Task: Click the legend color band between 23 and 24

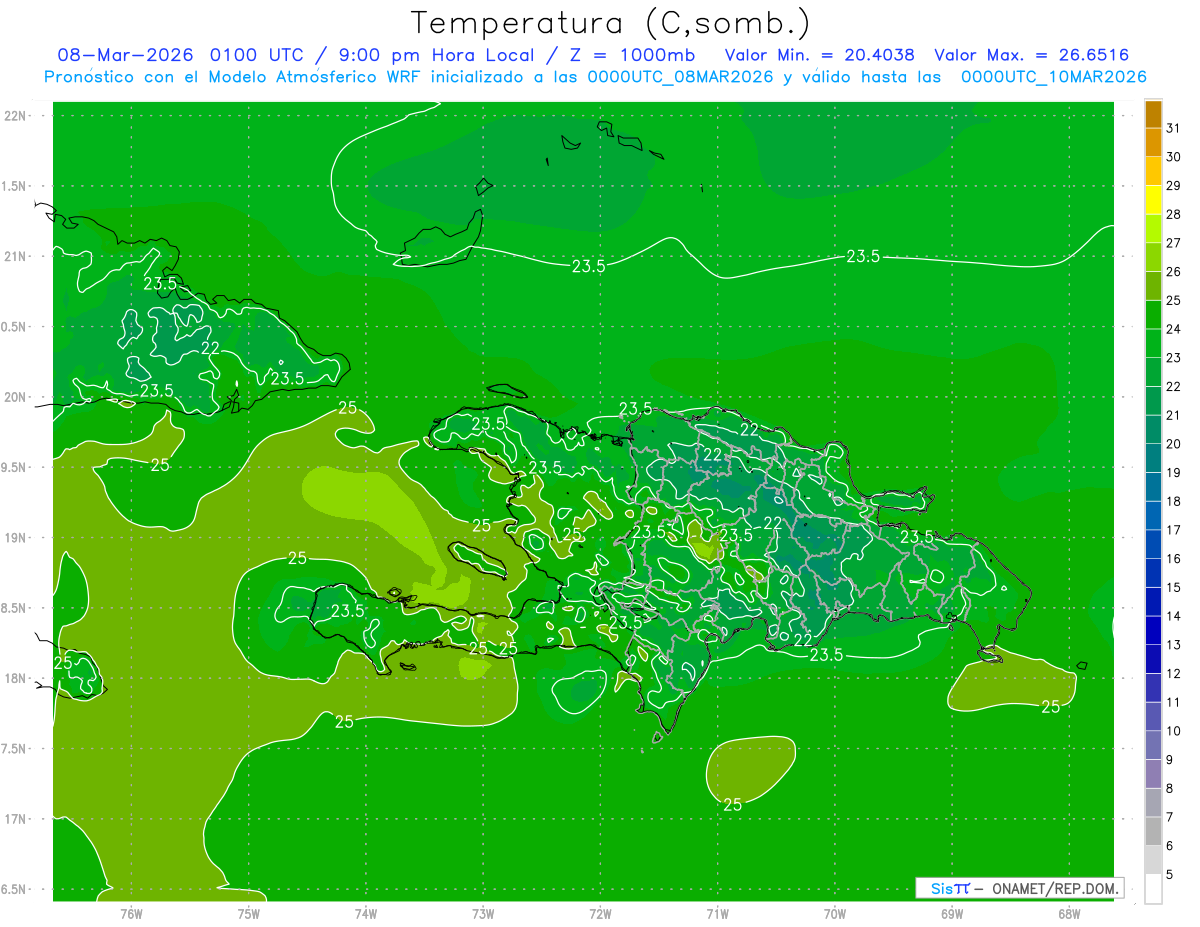Action: click(1153, 344)
